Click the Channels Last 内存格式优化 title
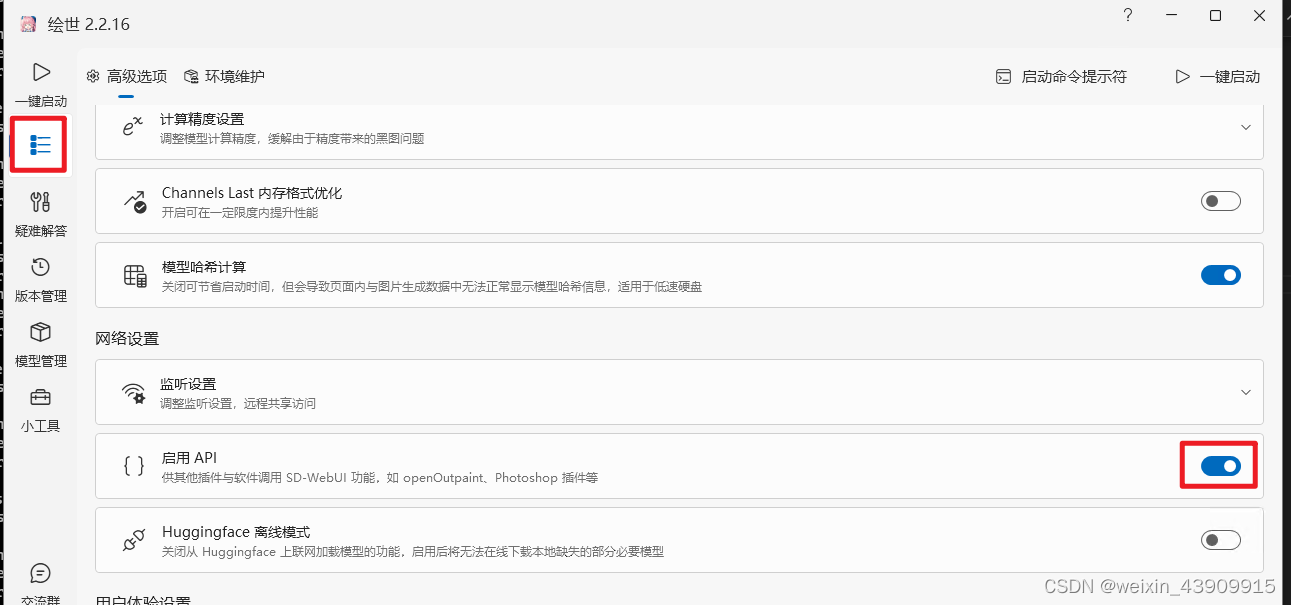 click(252, 192)
